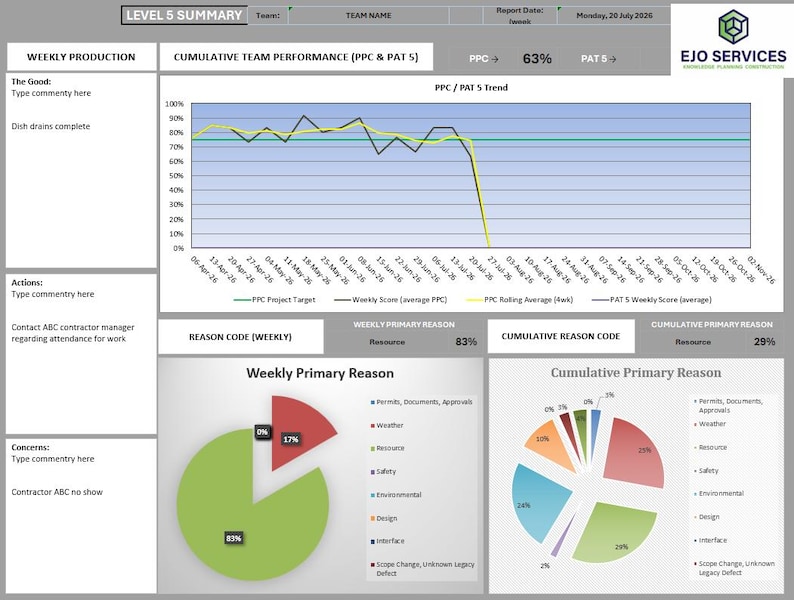The image size is (794, 600).
Task: Click 'Permits, Documents, Approvals' in weekly legend
Action: pyautogui.click(x=421, y=402)
